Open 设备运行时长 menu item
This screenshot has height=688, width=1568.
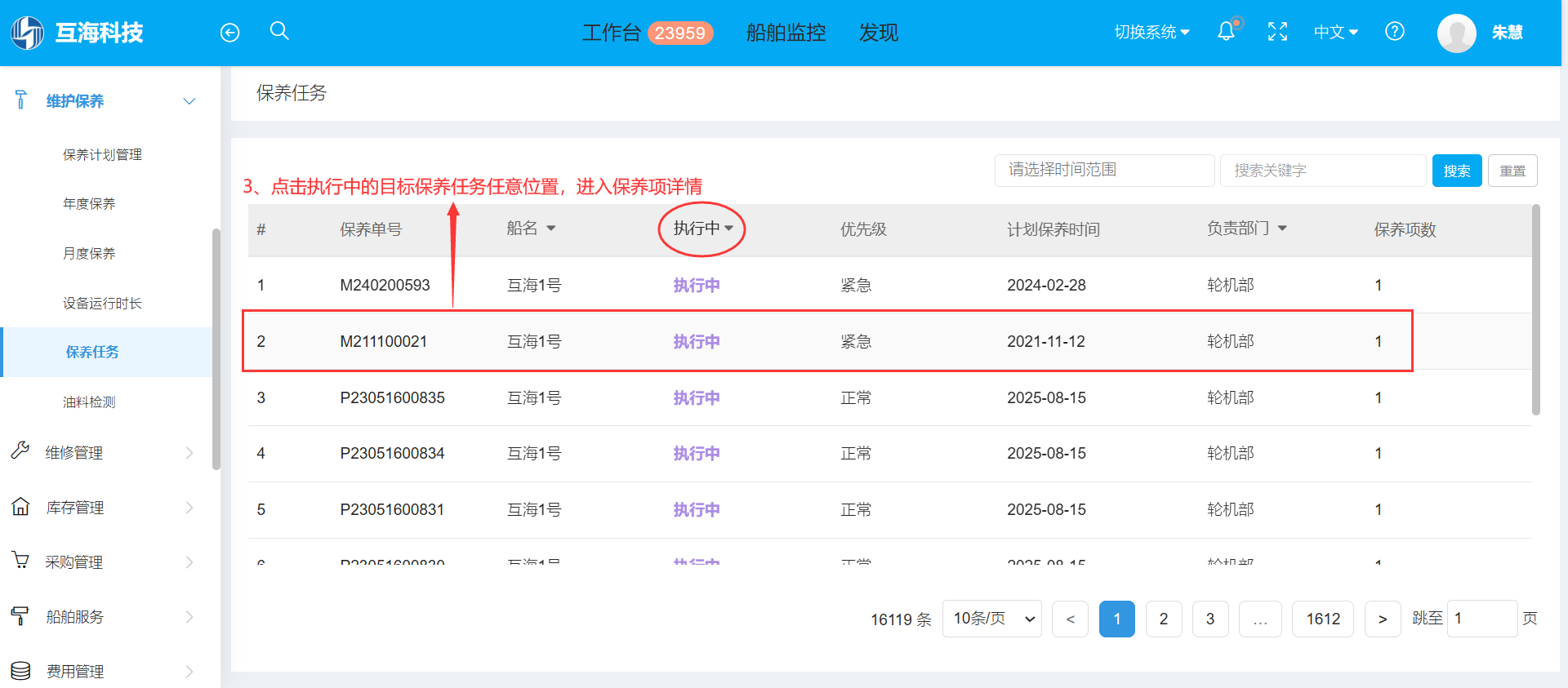coord(103,303)
